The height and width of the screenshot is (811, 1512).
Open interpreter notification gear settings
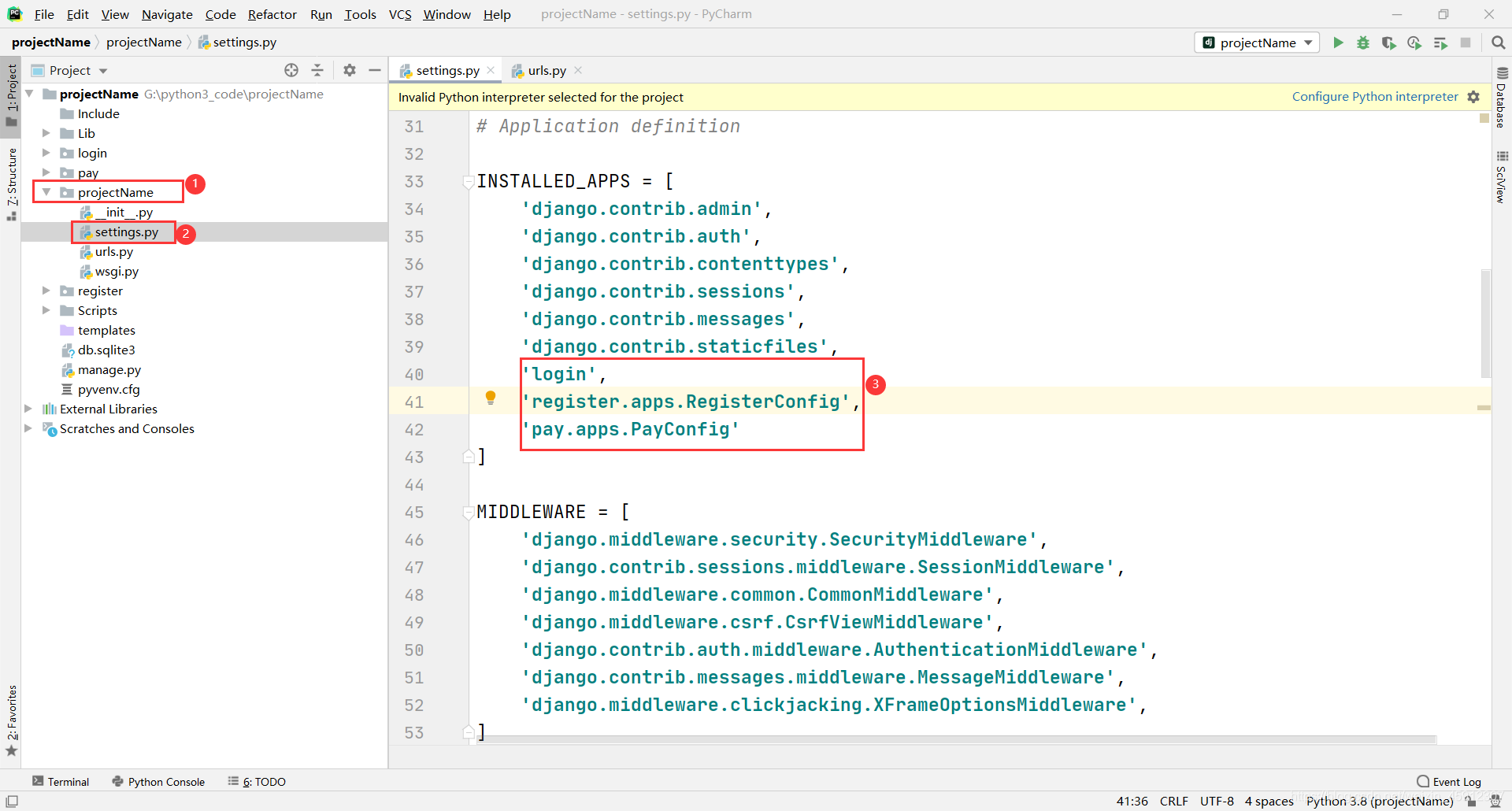click(x=1473, y=97)
